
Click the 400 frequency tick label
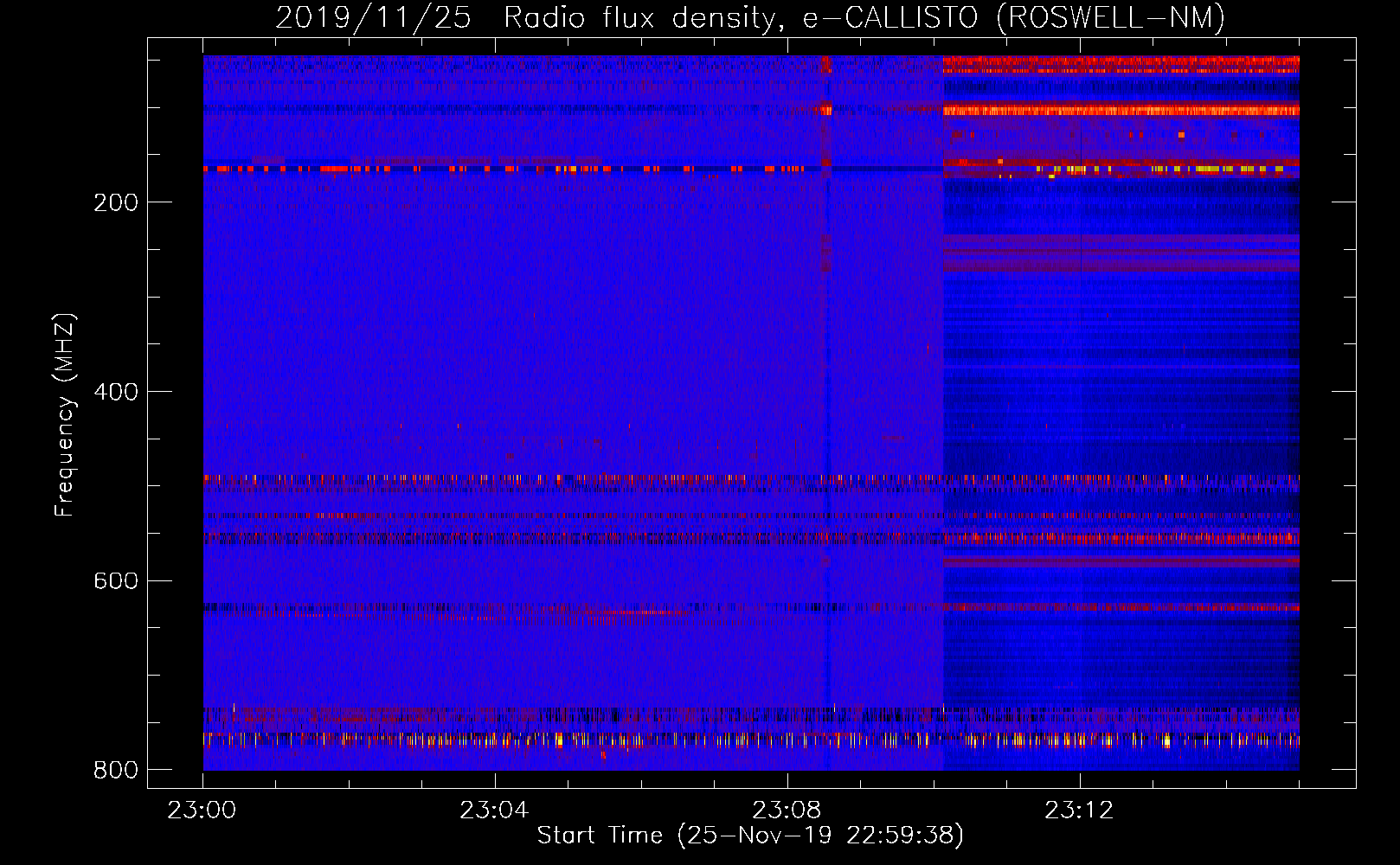116,392
